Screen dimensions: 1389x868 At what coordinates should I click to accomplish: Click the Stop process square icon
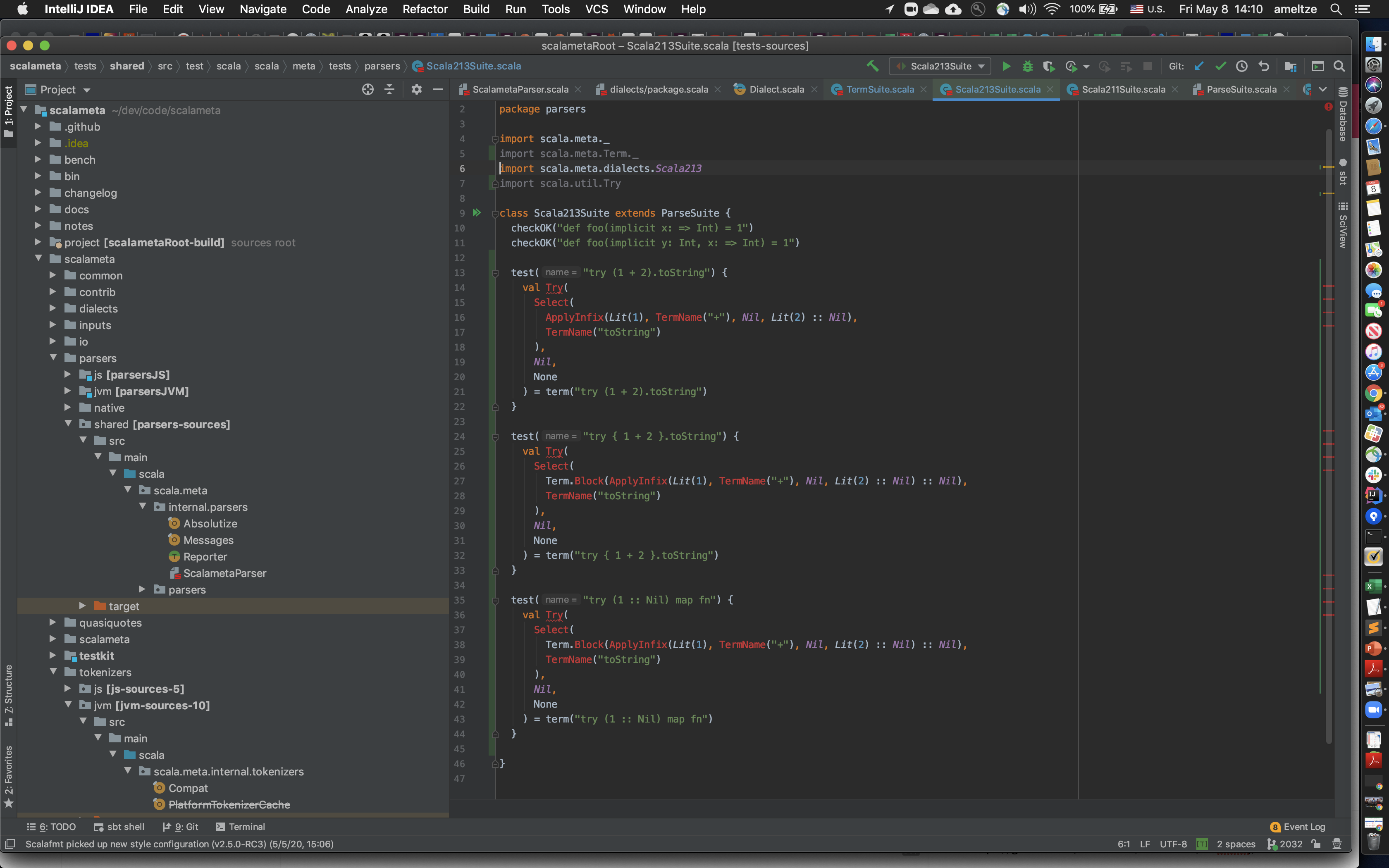1147,66
